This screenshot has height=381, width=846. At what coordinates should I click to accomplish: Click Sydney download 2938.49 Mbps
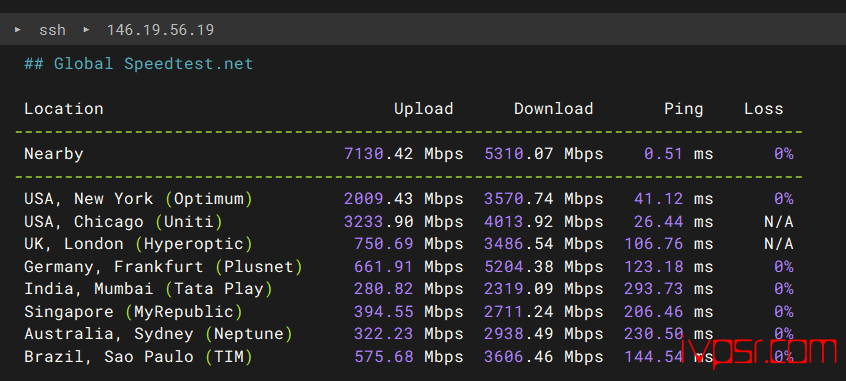[543, 334]
